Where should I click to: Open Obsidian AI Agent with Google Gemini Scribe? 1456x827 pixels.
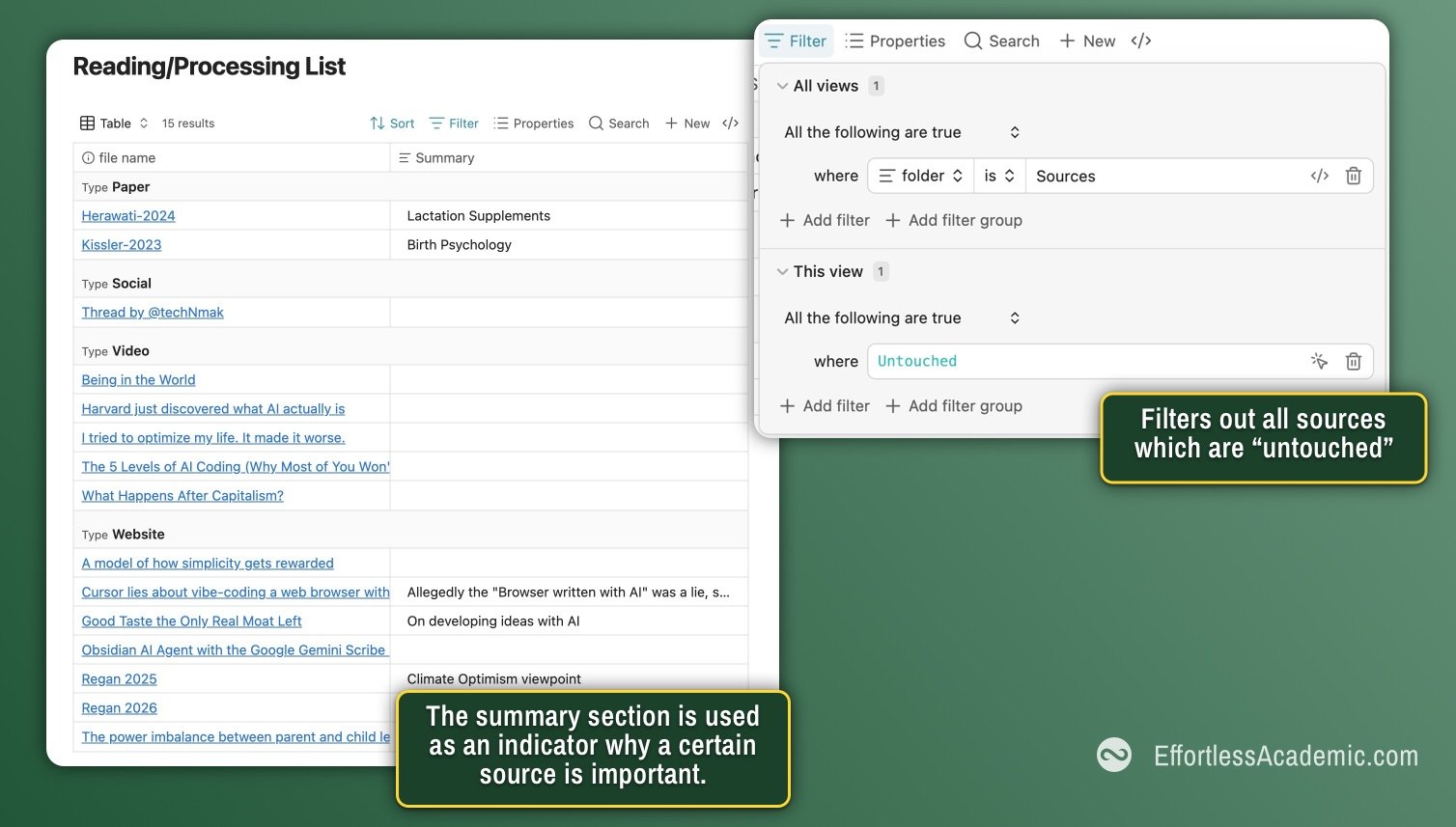pyautogui.click(x=234, y=650)
